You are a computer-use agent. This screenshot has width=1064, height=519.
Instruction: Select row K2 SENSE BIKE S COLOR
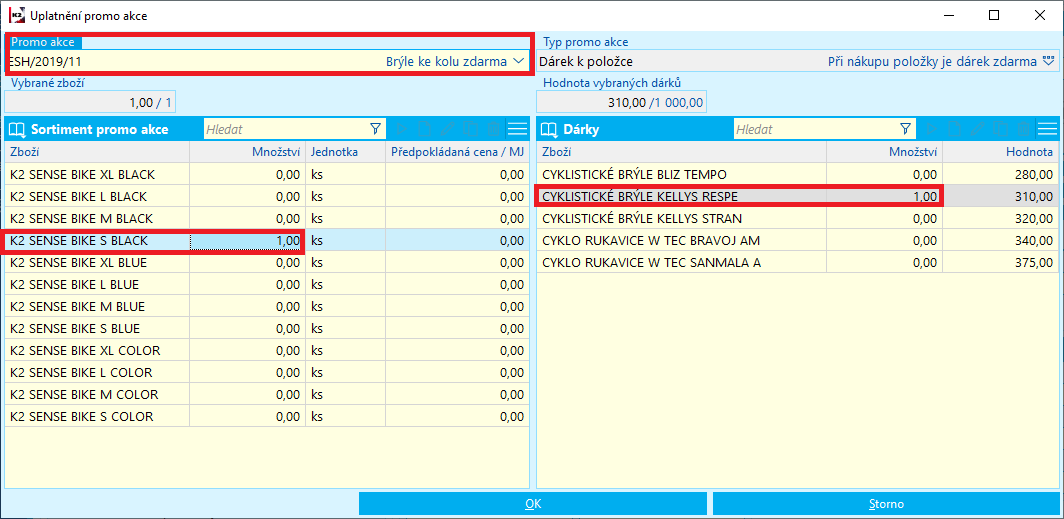click(267, 416)
